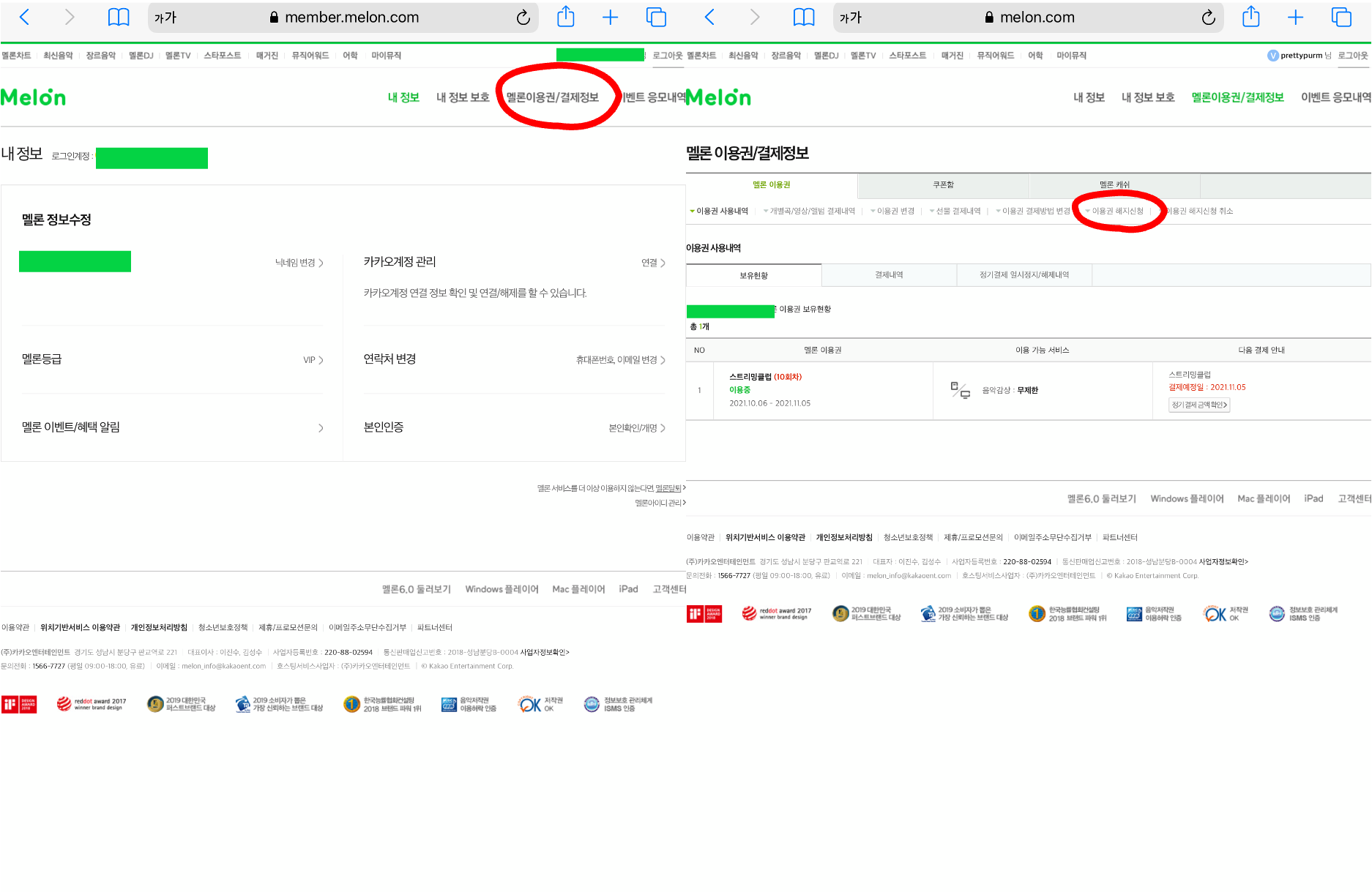Screen dimensions: 1372x895
Task: Click the Melon logo on left page
Action: [x=33, y=97]
